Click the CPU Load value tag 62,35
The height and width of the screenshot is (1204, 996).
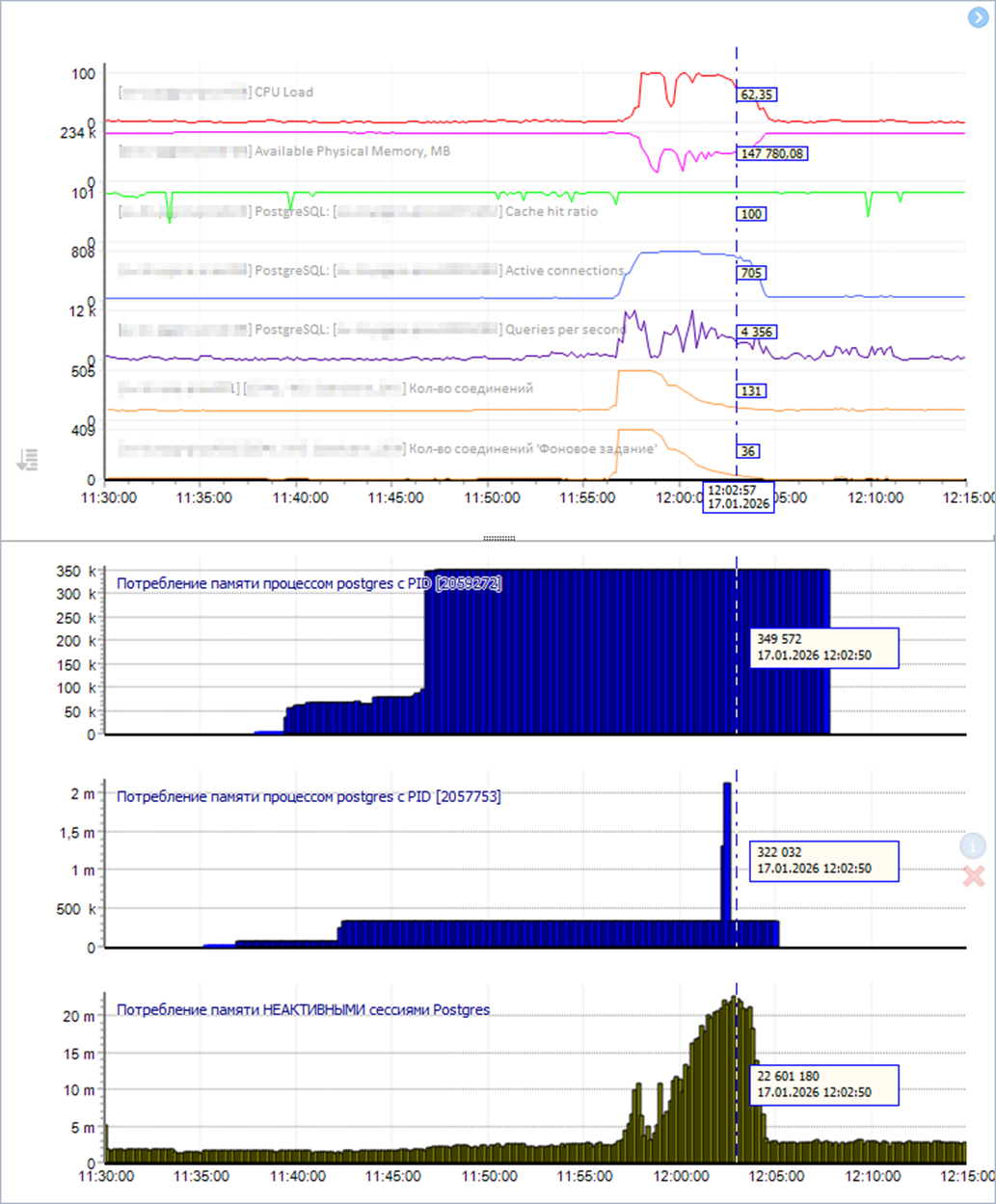pyautogui.click(x=758, y=94)
